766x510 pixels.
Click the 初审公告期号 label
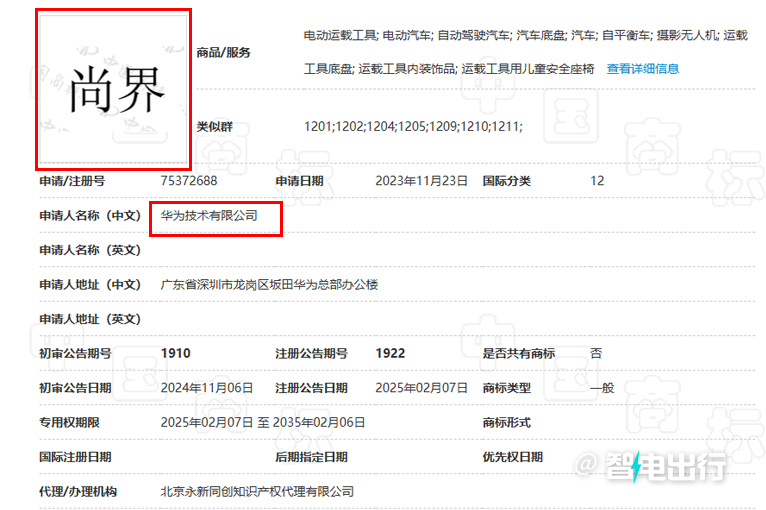click(75, 353)
